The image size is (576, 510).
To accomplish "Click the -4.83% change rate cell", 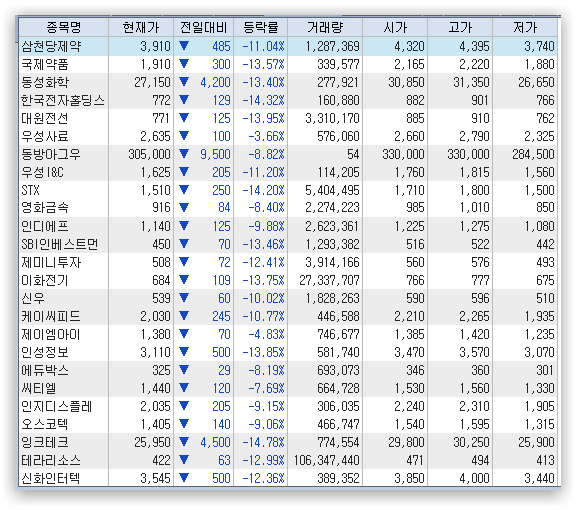I will pyautogui.click(x=266, y=334).
